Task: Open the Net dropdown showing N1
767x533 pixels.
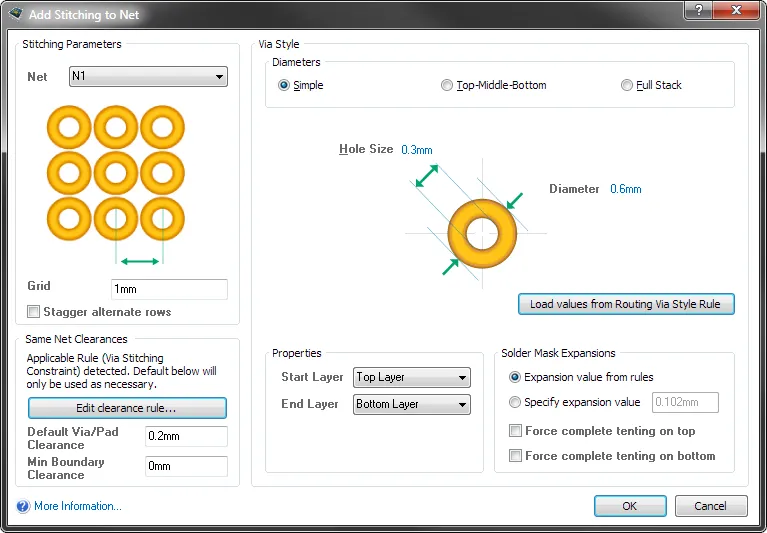Action: click(148, 77)
